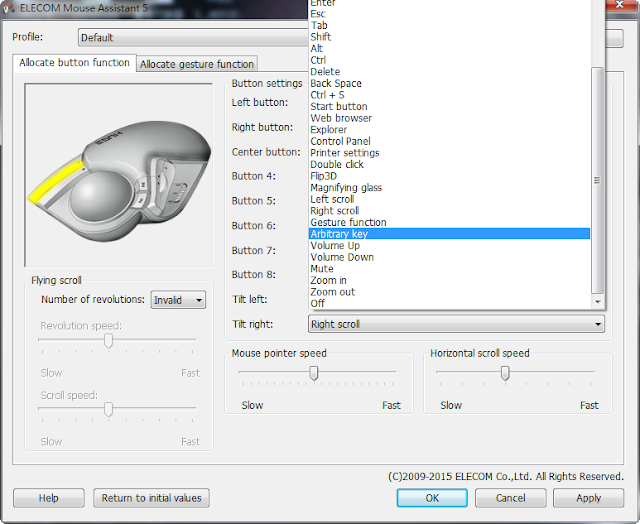The height and width of the screenshot is (524, 640).
Task: Choose Magnifying glass function
Action: [449, 188]
